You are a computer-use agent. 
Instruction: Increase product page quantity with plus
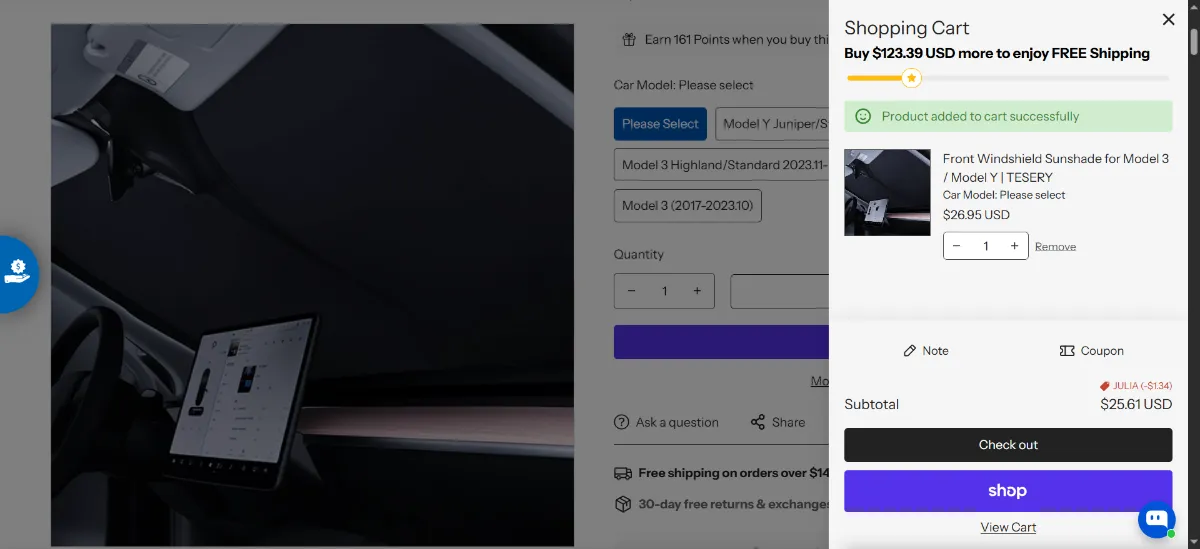697,291
